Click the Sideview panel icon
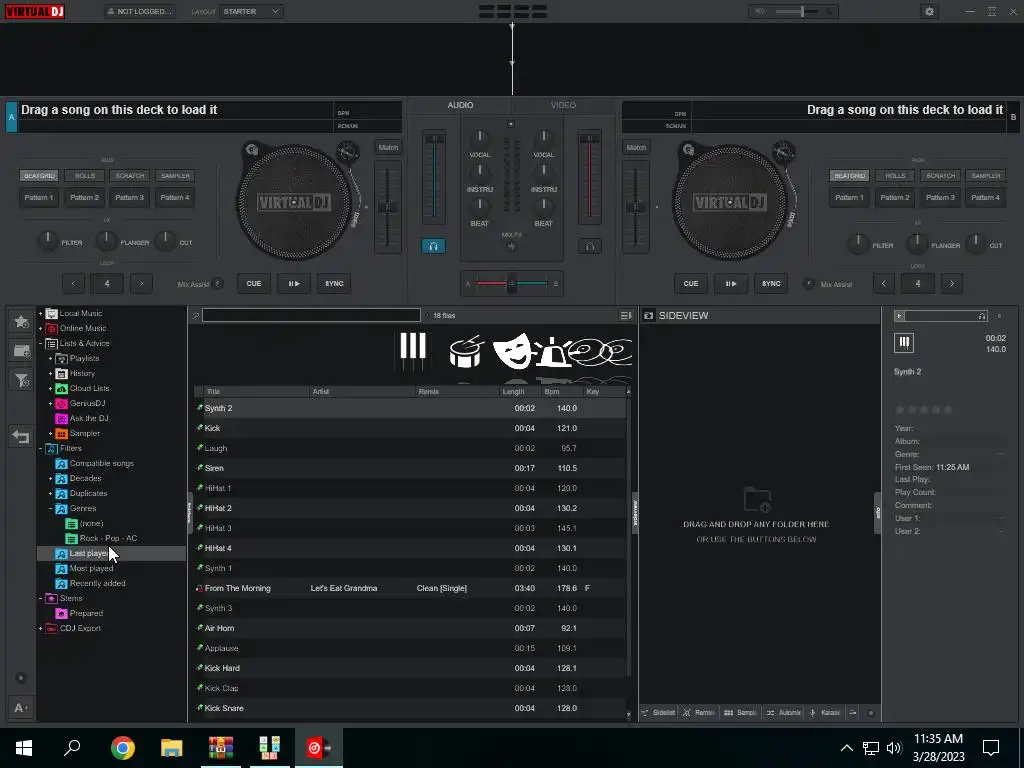 648,315
